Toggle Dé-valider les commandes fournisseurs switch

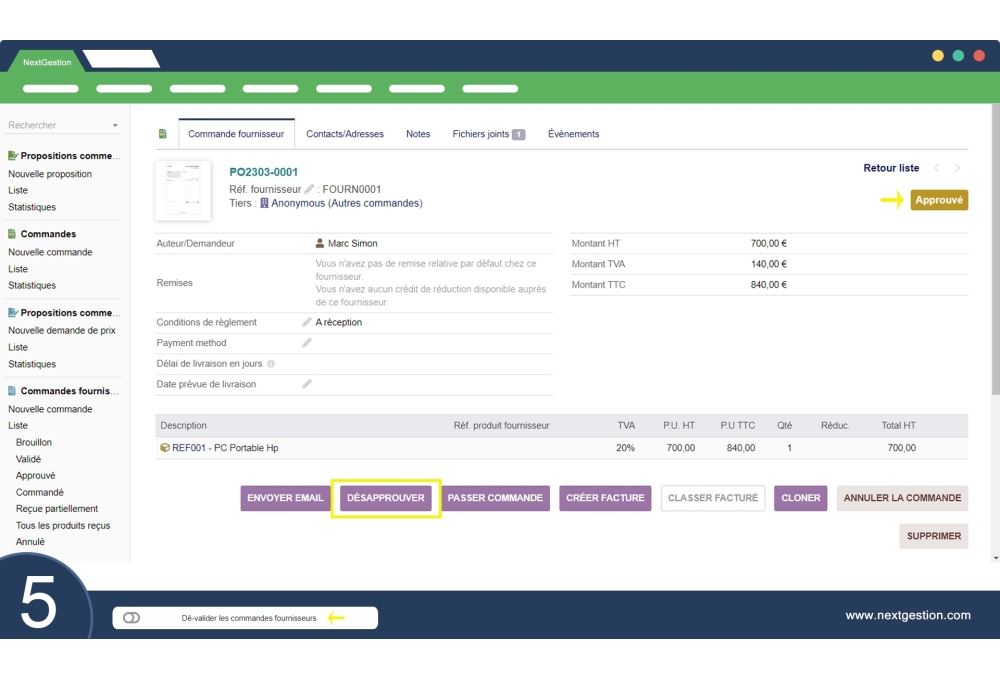click(x=131, y=617)
